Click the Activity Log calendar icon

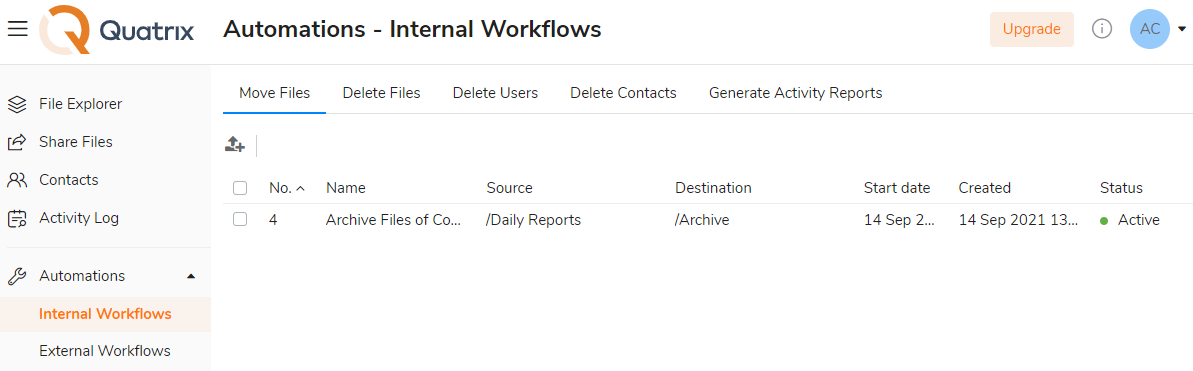pyautogui.click(x=17, y=219)
